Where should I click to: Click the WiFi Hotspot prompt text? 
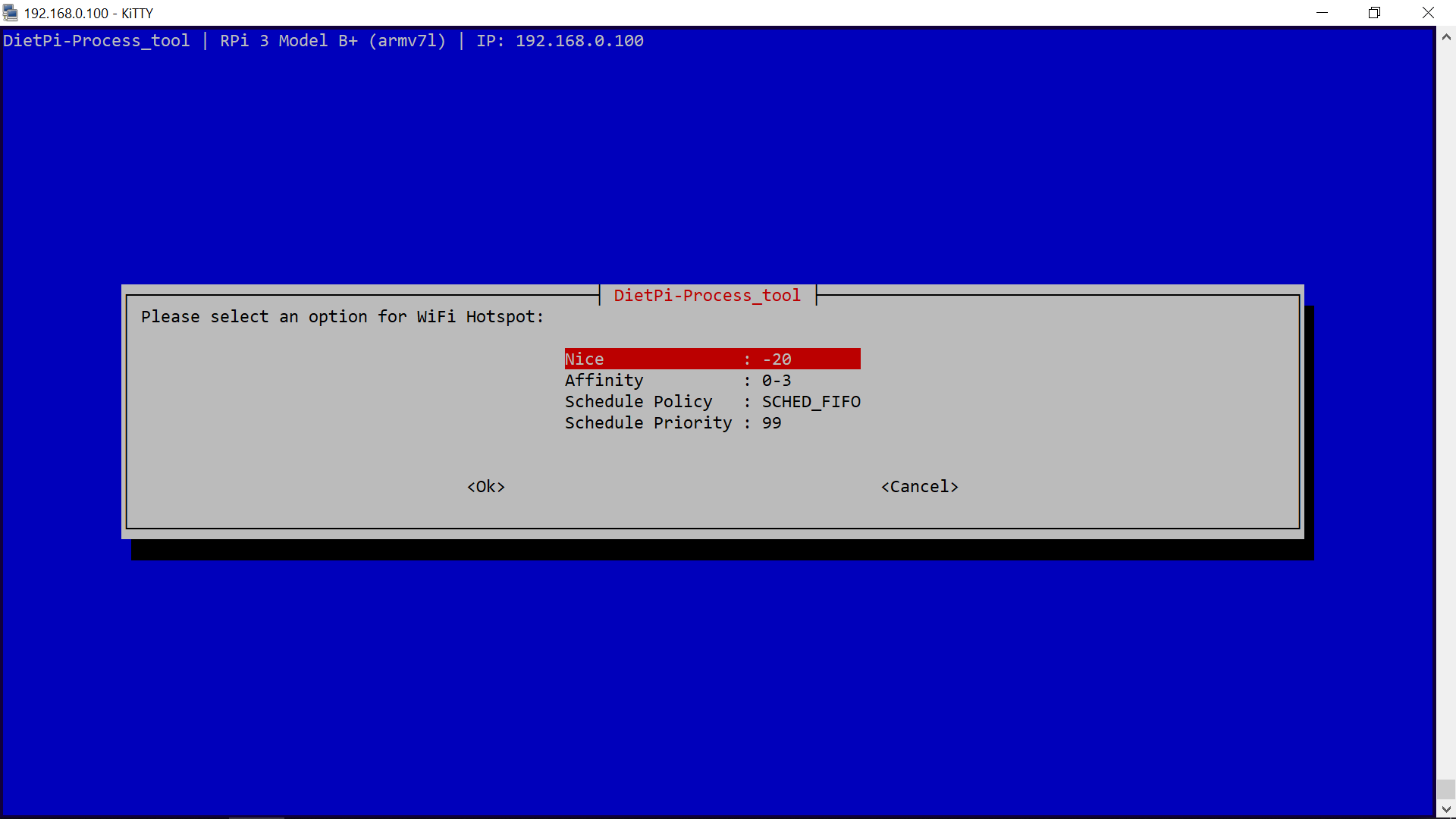coord(342,317)
